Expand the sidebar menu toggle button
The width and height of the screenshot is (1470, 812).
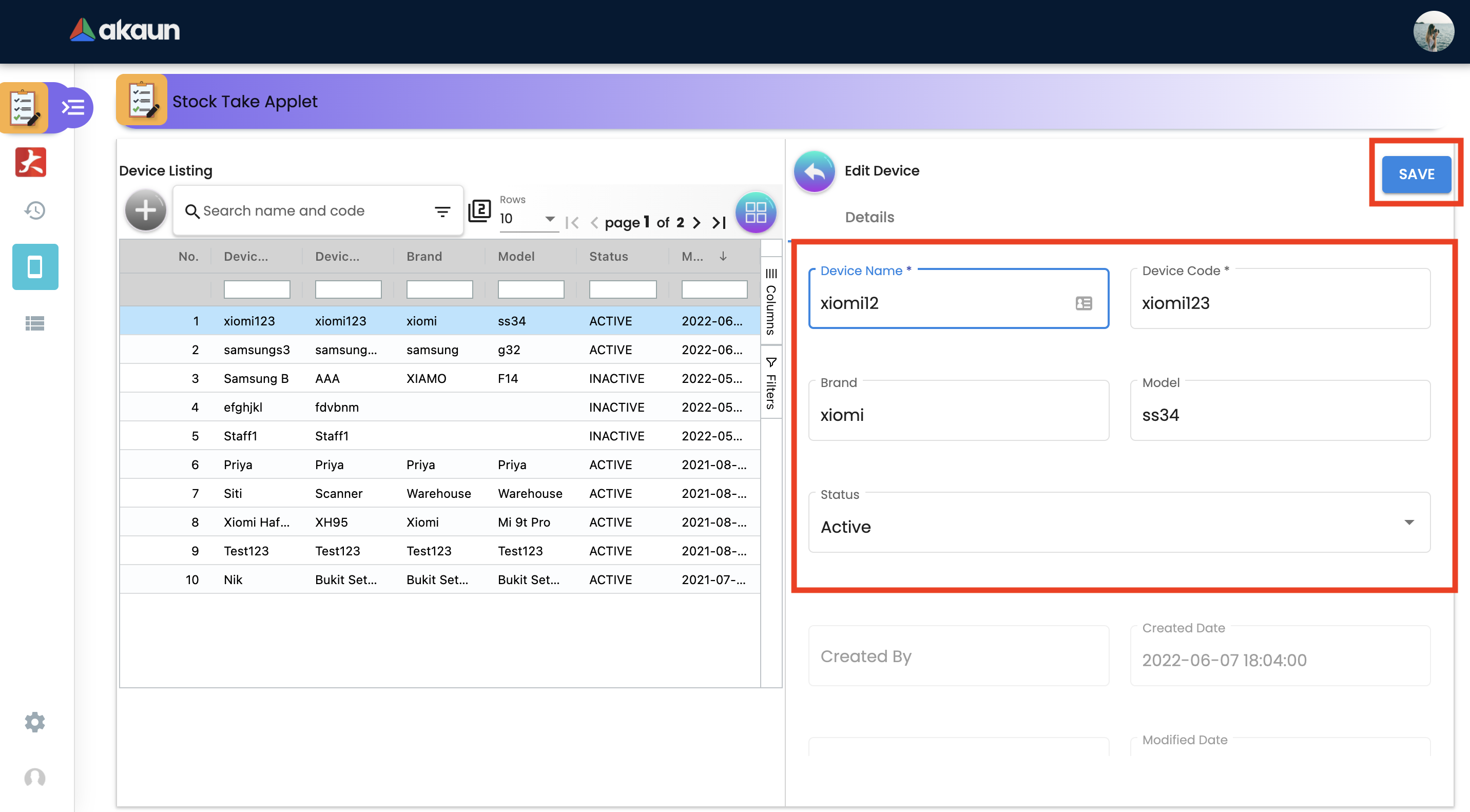point(73,107)
